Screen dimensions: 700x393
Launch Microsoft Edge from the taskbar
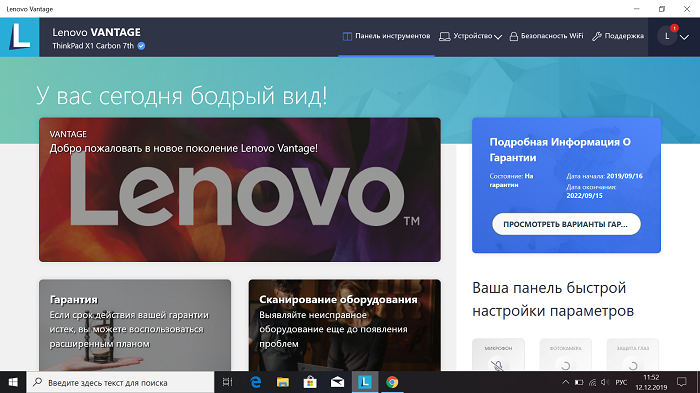click(255, 382)
